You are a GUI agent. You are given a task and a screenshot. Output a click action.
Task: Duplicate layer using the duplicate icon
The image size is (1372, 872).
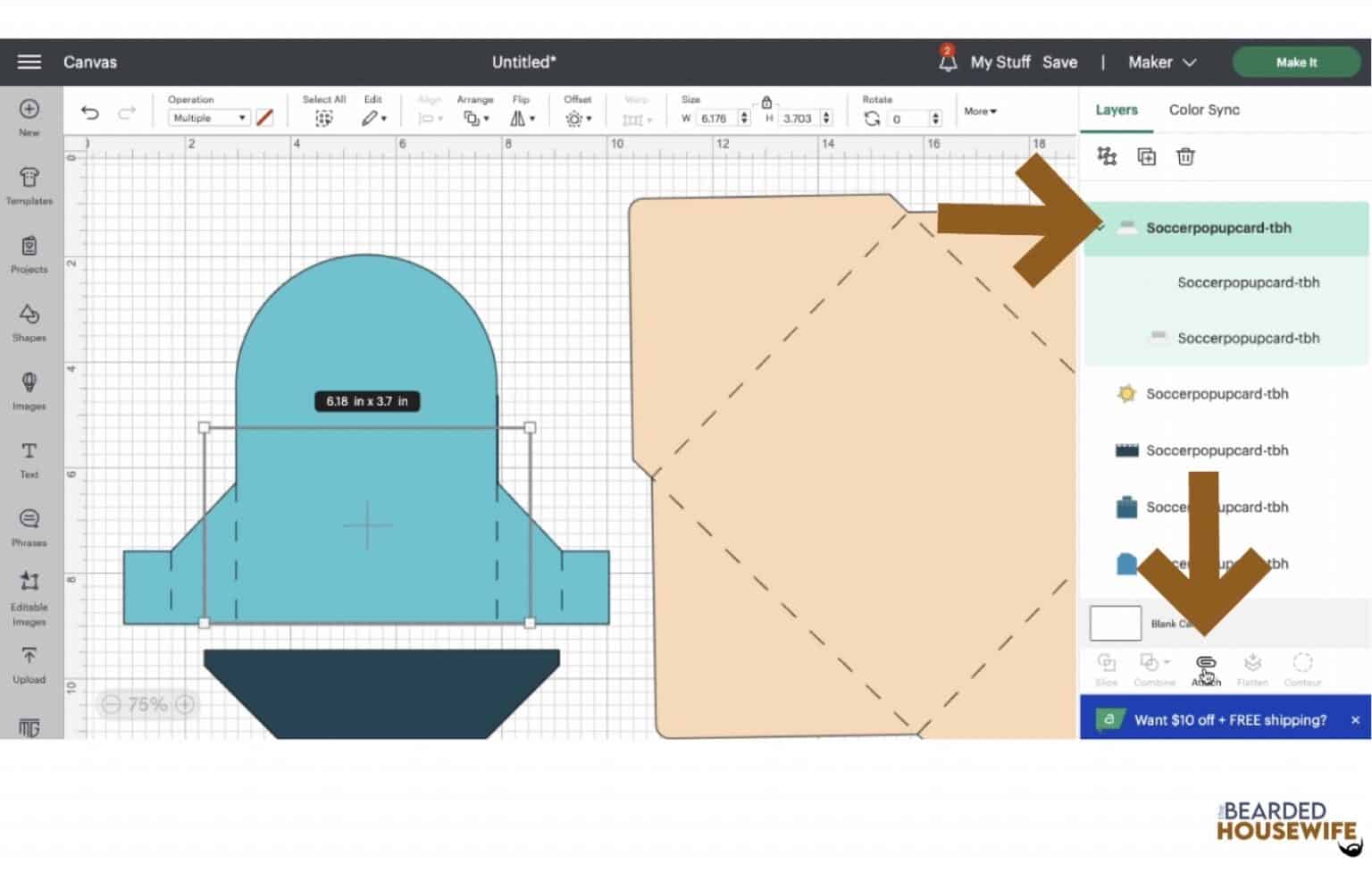pos(1146,157)
